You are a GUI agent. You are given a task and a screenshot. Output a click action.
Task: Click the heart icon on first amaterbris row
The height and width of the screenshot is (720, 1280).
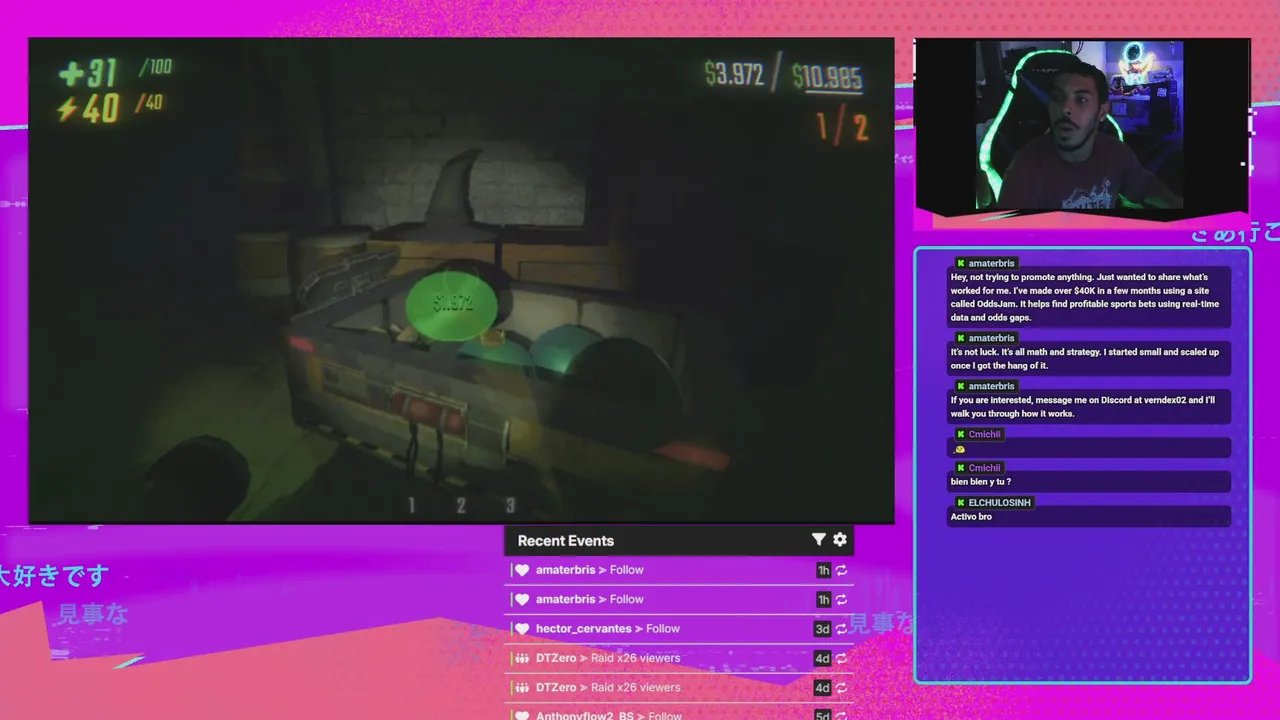point(522,570)
